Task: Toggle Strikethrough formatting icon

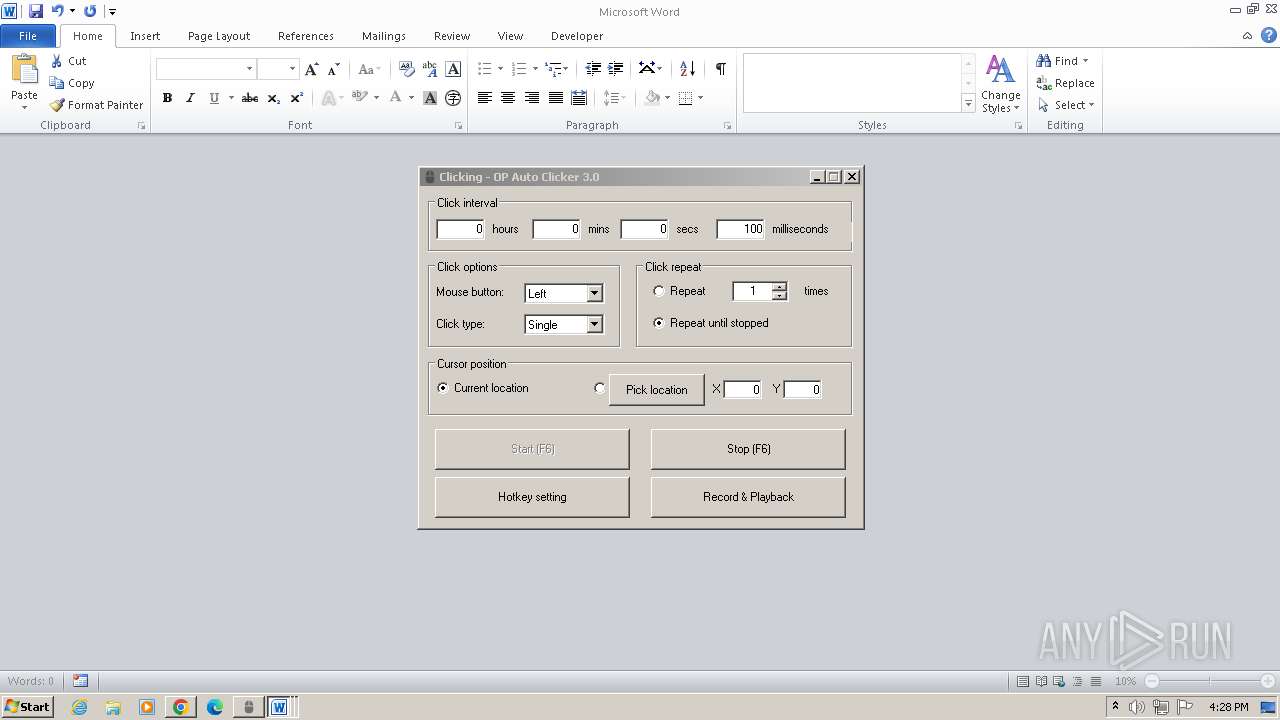Action: pos(250,98)
